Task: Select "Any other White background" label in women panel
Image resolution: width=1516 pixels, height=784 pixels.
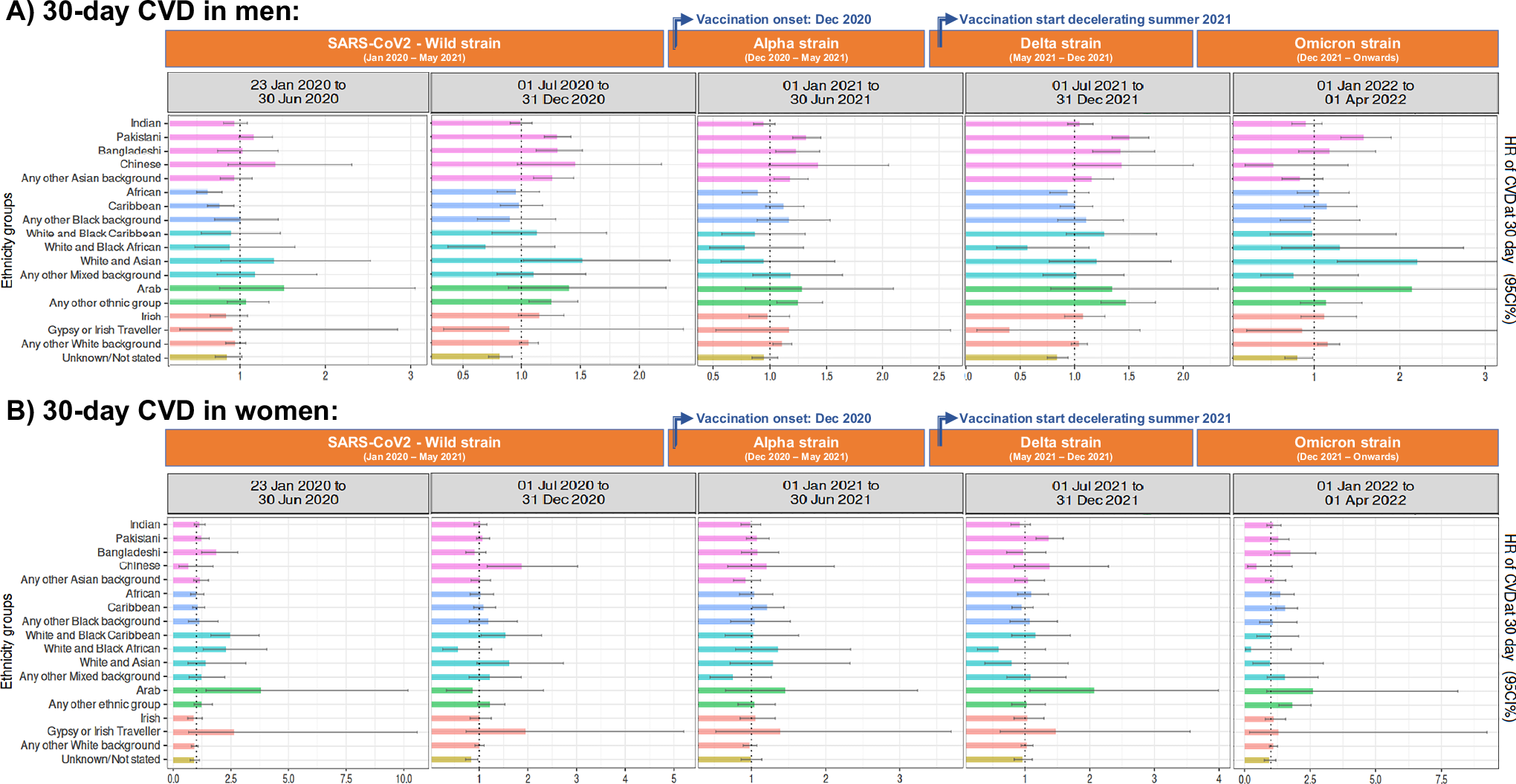Action: [x=90, y=745]
